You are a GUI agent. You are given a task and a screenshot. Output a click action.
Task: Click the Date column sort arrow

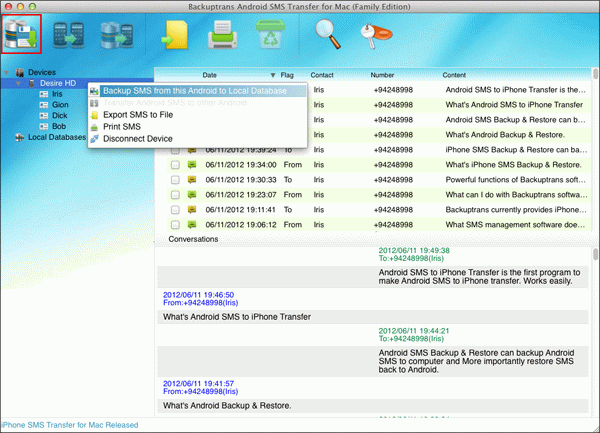[x=273, y=75]
